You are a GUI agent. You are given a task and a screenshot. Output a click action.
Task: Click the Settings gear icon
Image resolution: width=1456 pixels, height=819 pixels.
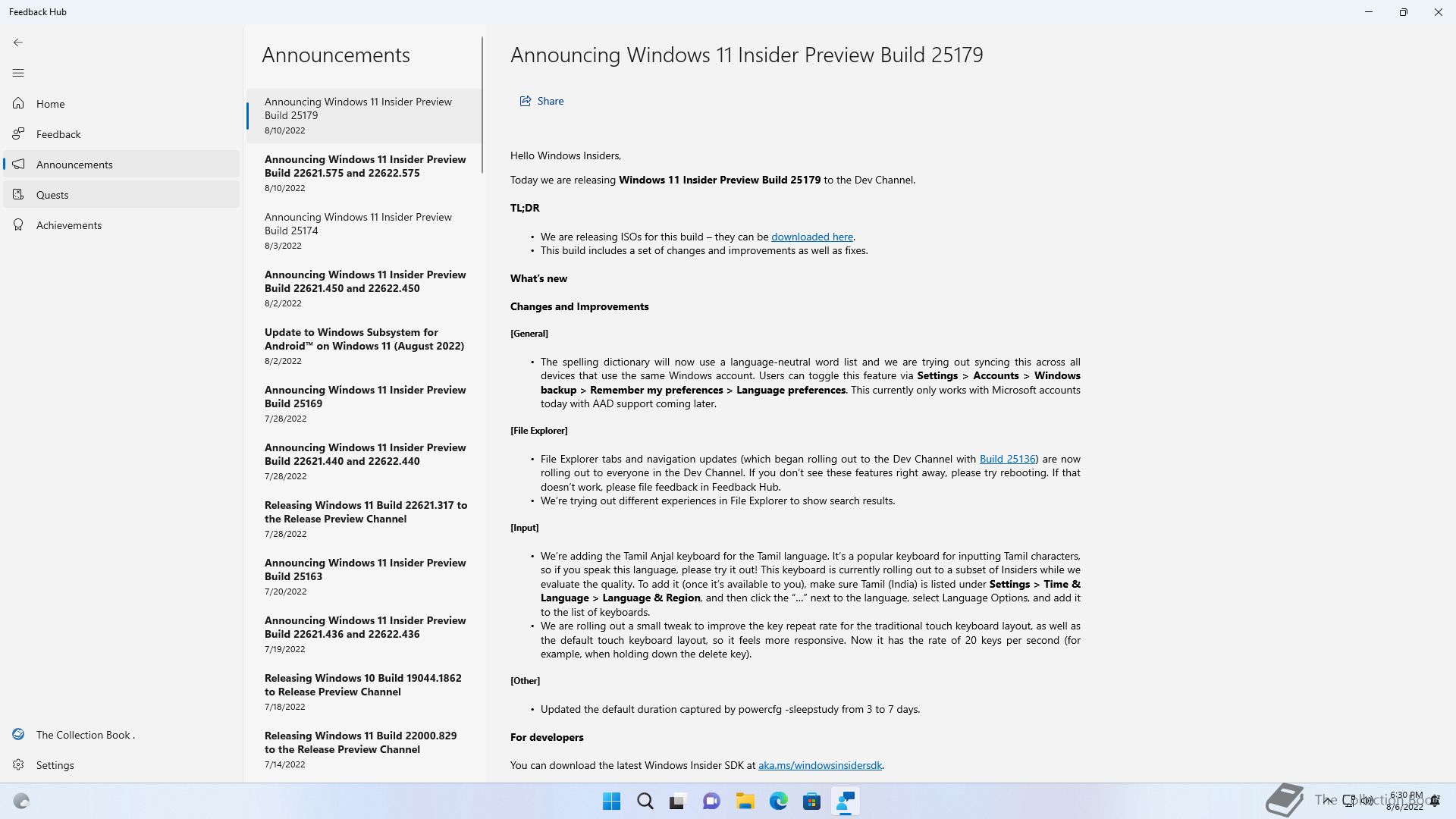(x=18, y=764)
